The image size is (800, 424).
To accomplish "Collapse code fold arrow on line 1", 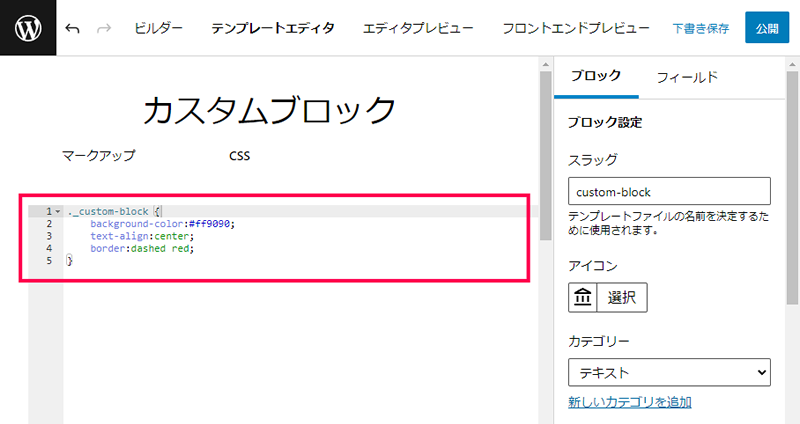I will [58, 211].
